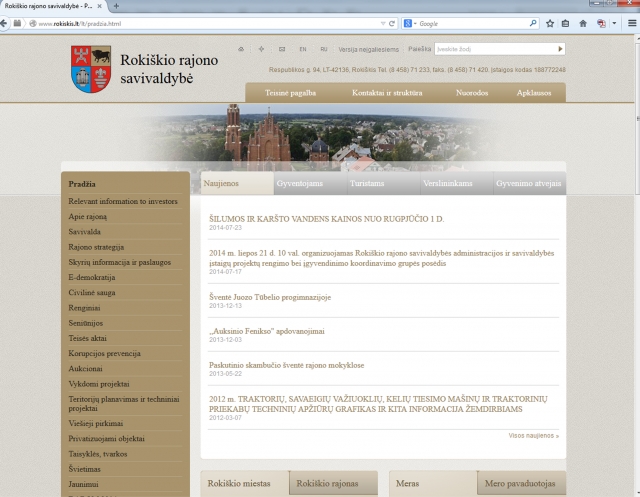Open Relevant information to investors
Viewport: 640px width, 497px height.
coord(123,201)
